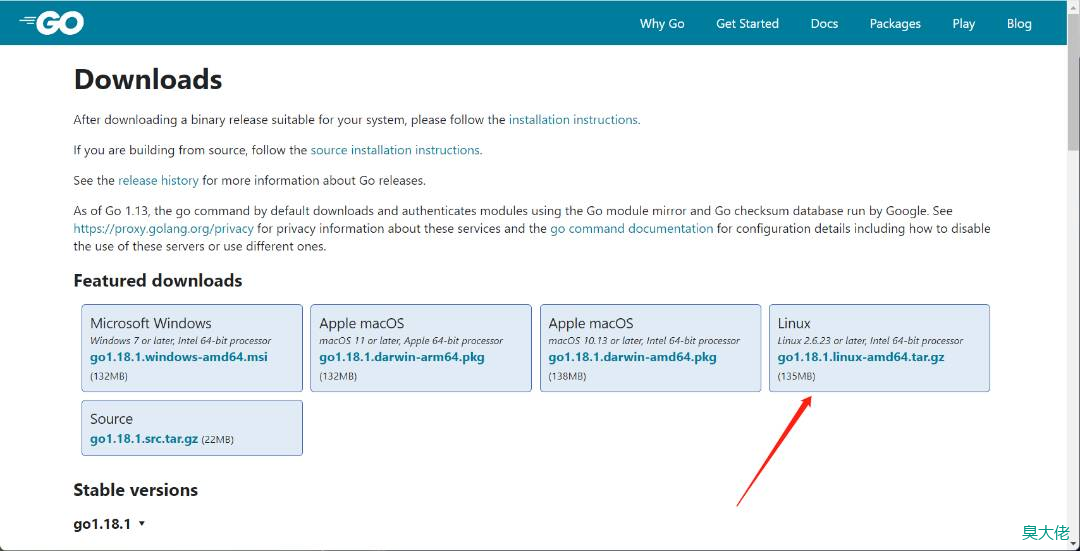Click the Featured downloads heading
Screen dimensions: 1080x551
[158, 281]
